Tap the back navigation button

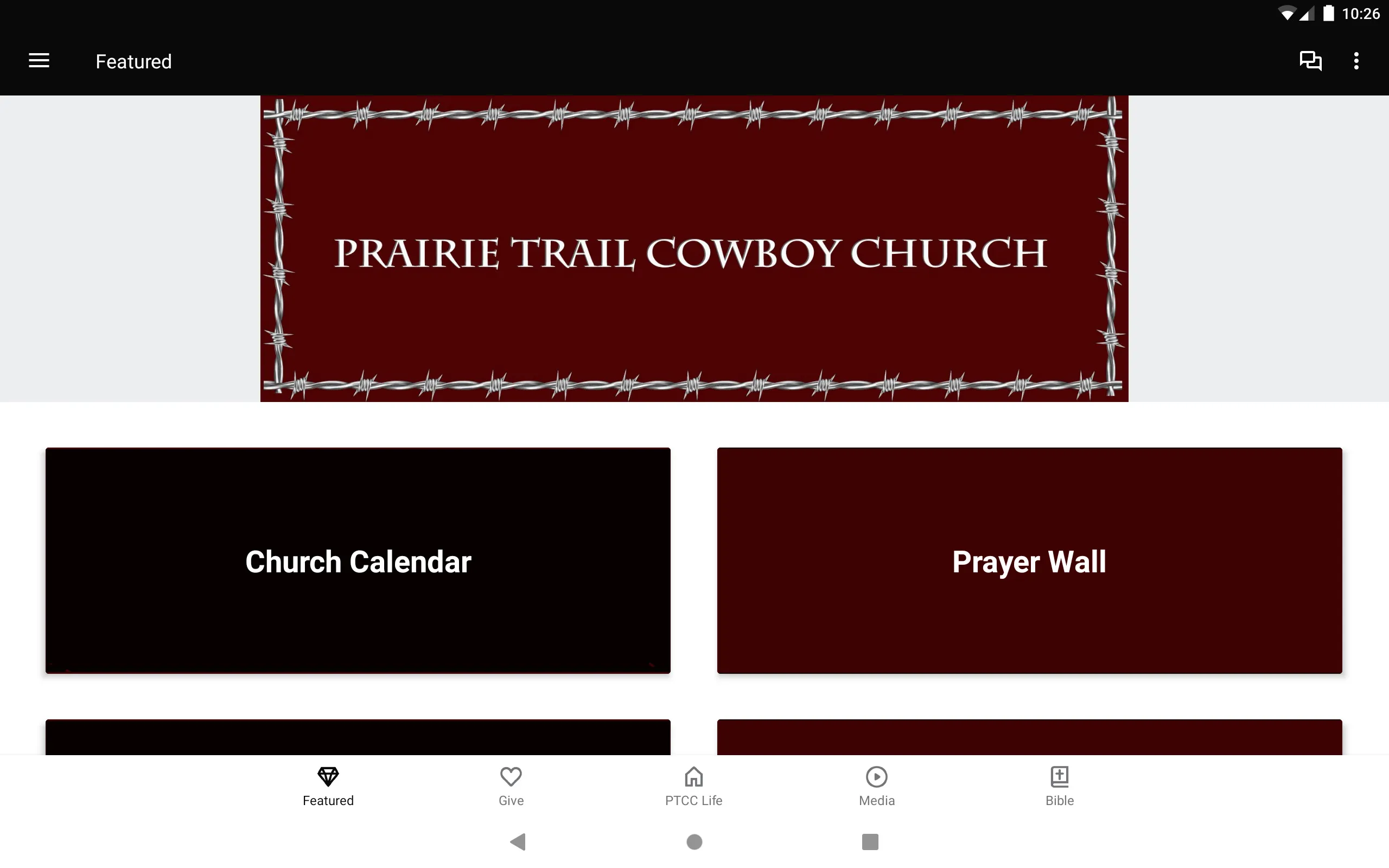click(521, 841)
